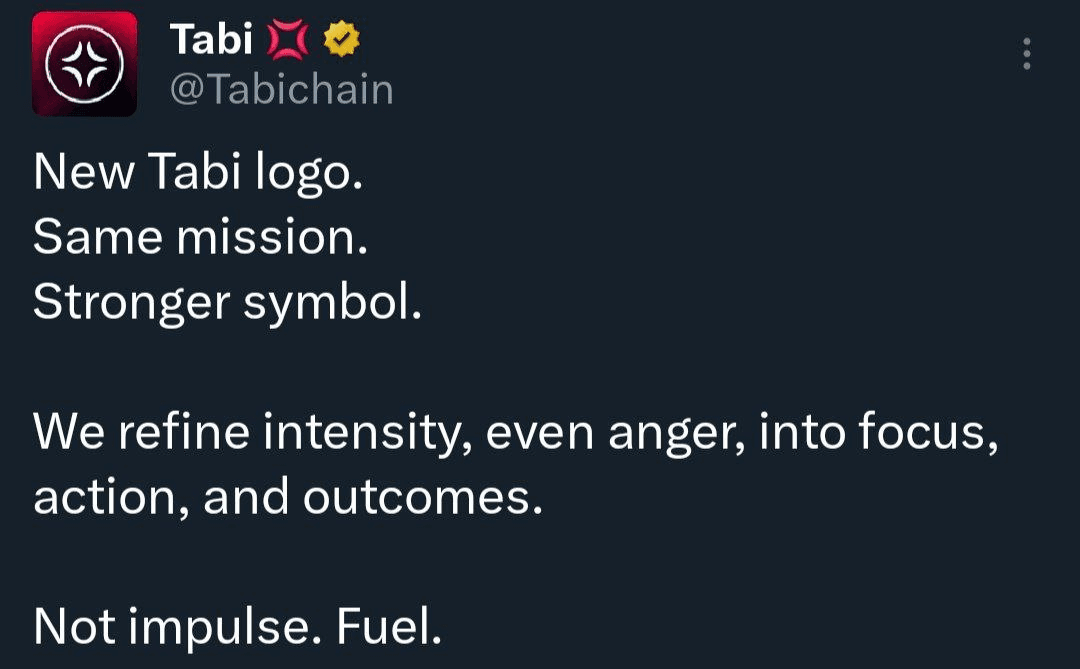This screenshot has width=1080, height=669.
Task: Open the @Tabichain handle link
Action: pos(282,90)
